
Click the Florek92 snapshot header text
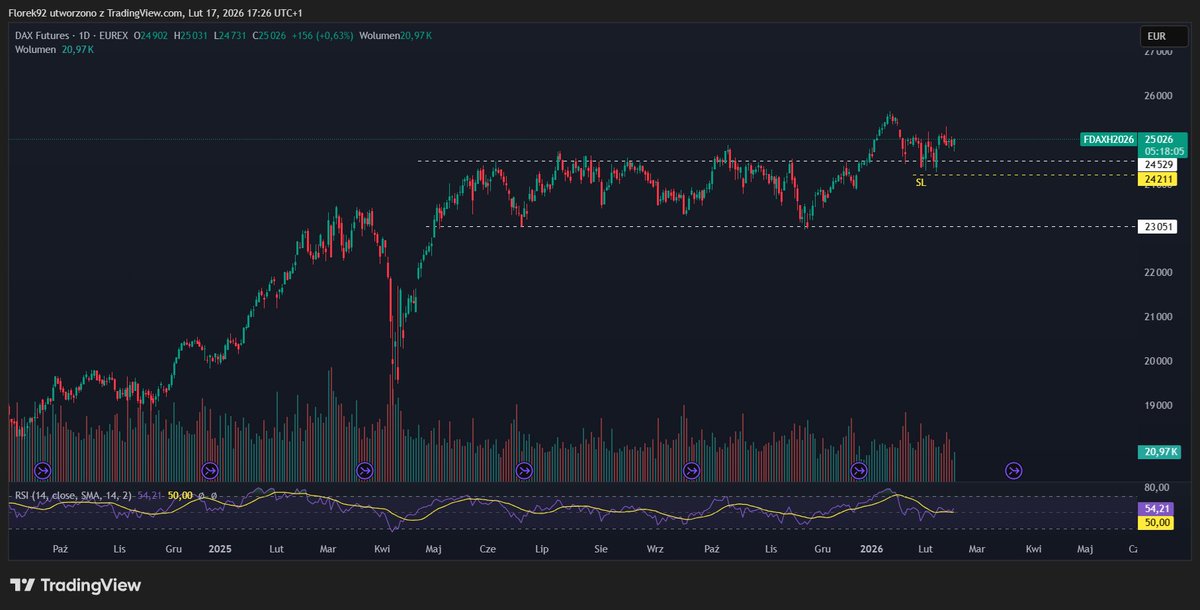[x=156, y=13]
